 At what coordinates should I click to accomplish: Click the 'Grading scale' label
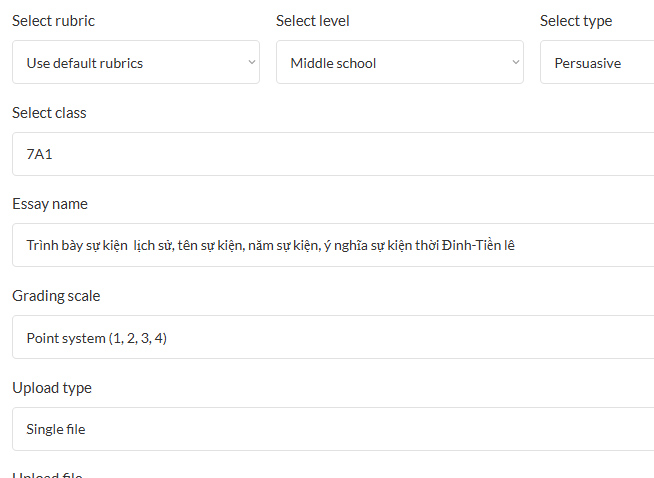tap(56, 296)
